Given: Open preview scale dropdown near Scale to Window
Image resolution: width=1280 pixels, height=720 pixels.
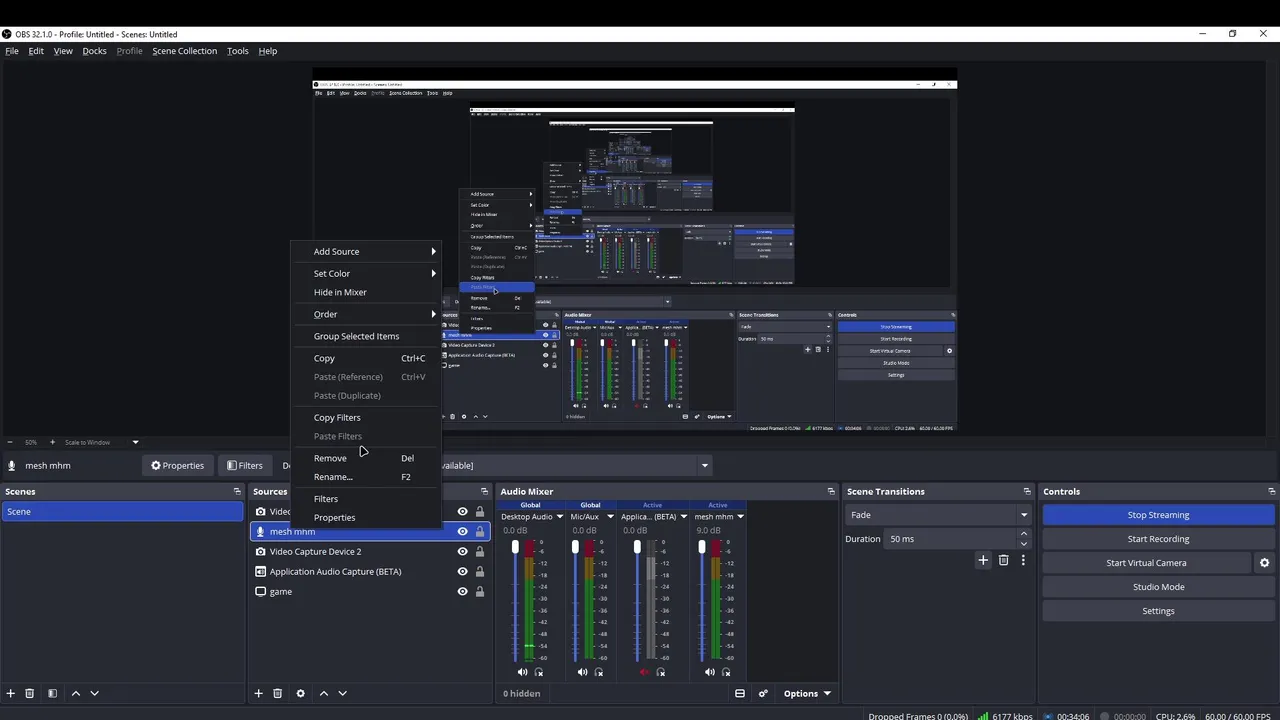Looking at the screenshot, I should [x=135, y=442].
